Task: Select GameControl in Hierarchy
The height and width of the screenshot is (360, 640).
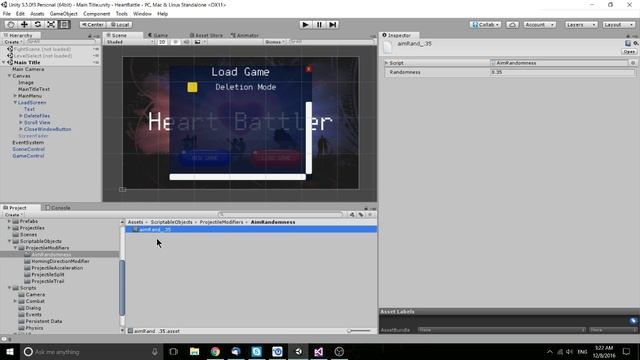Action: [28, 156]
